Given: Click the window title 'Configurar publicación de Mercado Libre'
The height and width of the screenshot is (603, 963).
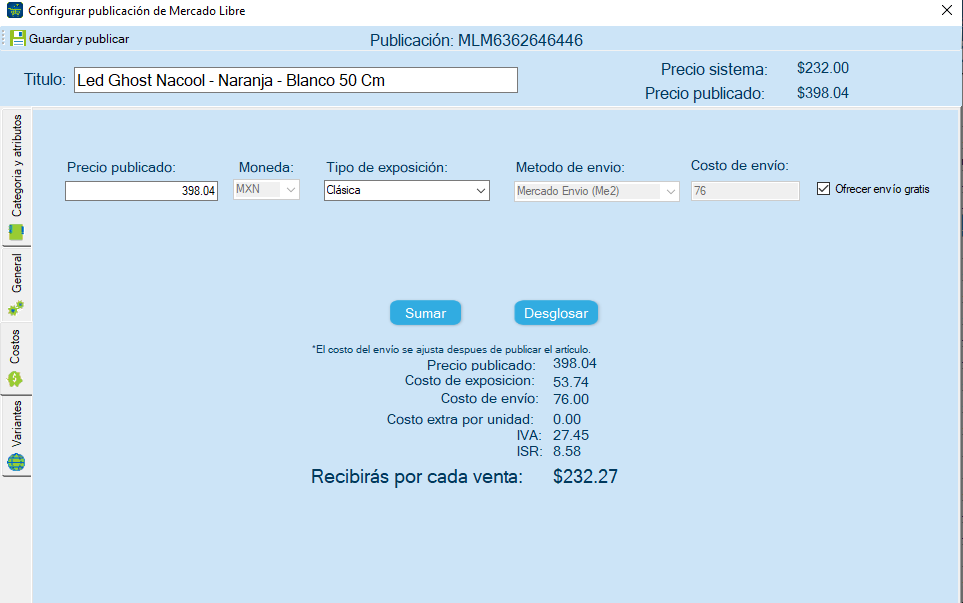Looking at the screenshot, I should click(136, 11).
